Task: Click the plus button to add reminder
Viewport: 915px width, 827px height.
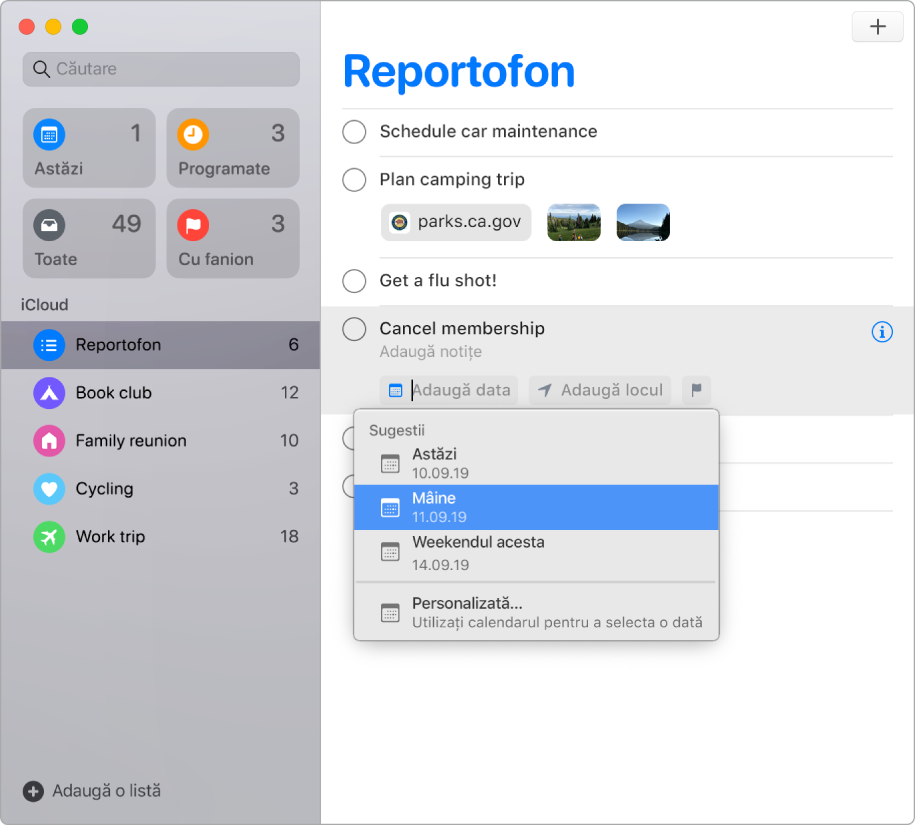Action: (x=877, y=27)
